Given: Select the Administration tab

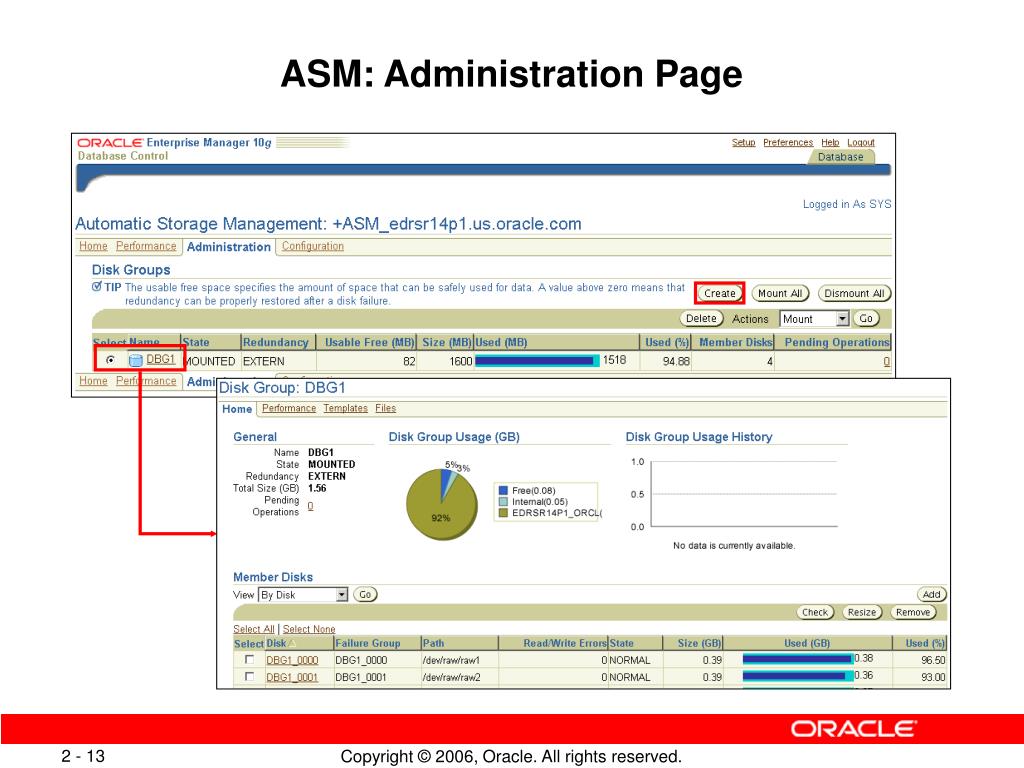Looking at the screenshot, I should pyautogui.click(x=229, y=247).
